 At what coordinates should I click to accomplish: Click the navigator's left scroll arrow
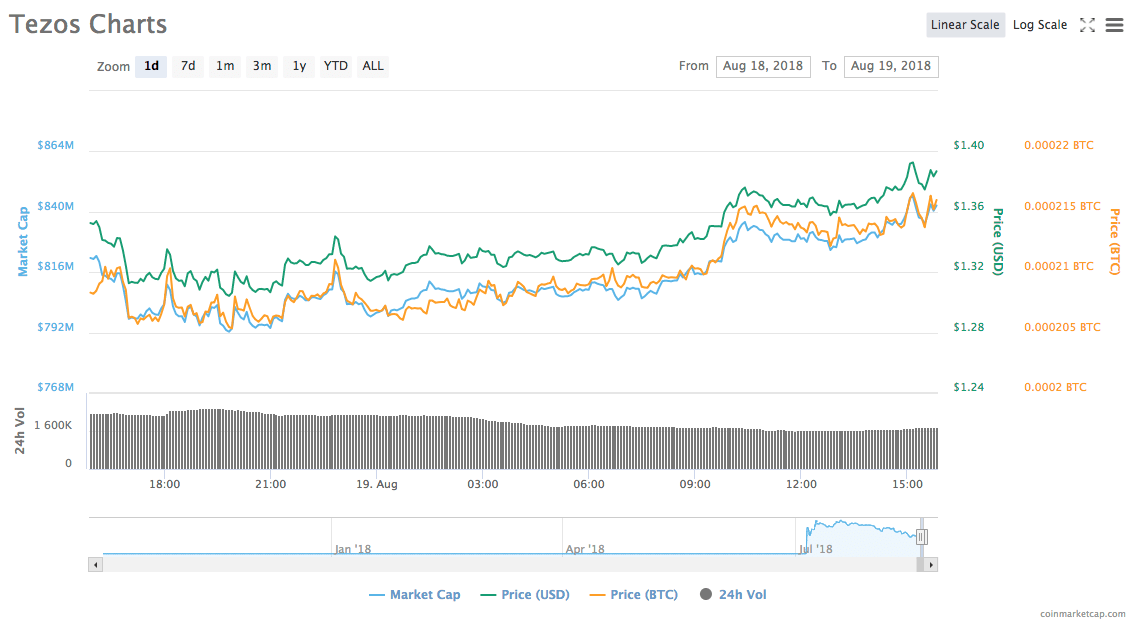click(x=95, y=563)
